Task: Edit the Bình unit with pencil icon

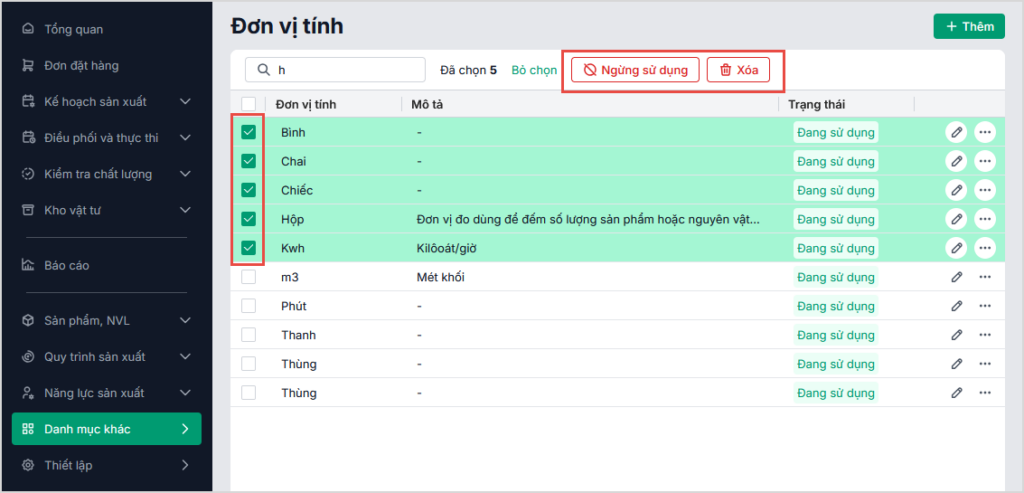Action: [x=956, y=133]
